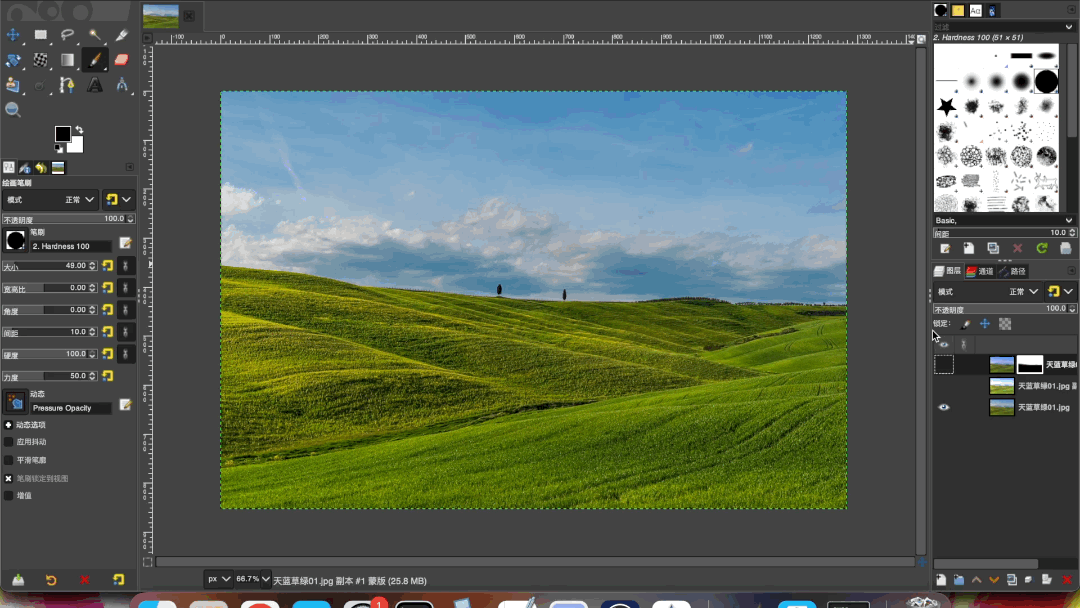Delete tool preset red X
Viewport: 1080px width, 608px height.
click(85, 580)
